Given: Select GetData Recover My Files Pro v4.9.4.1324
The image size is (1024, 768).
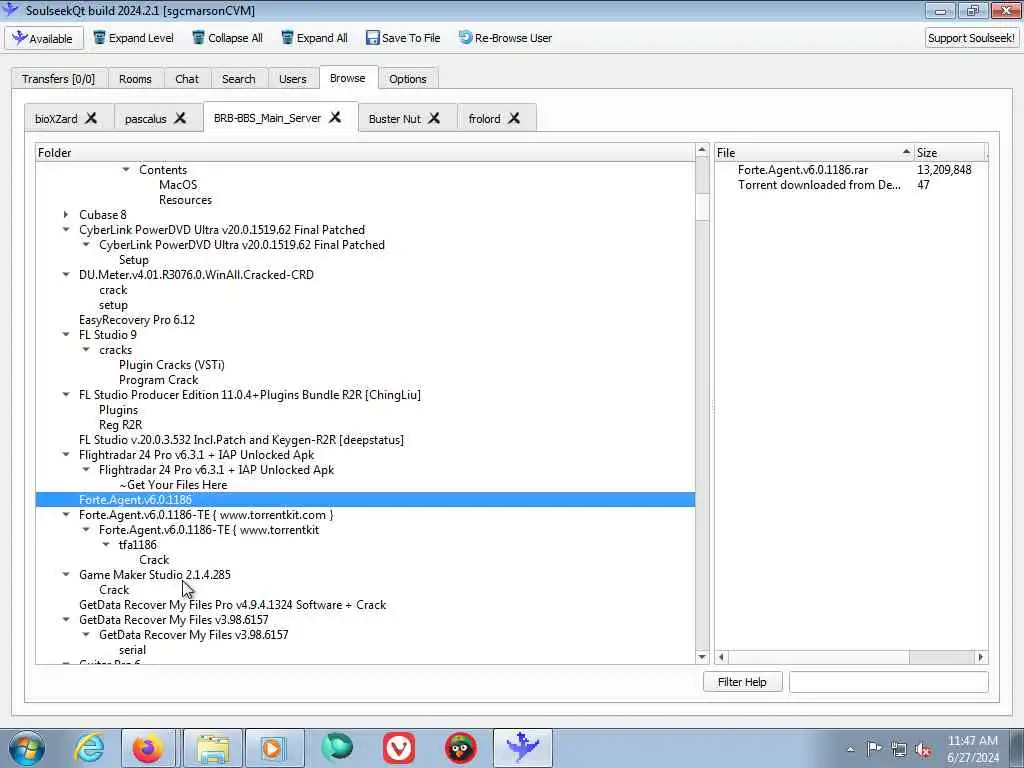Looking at the screenshot, I should coord(232,605).
